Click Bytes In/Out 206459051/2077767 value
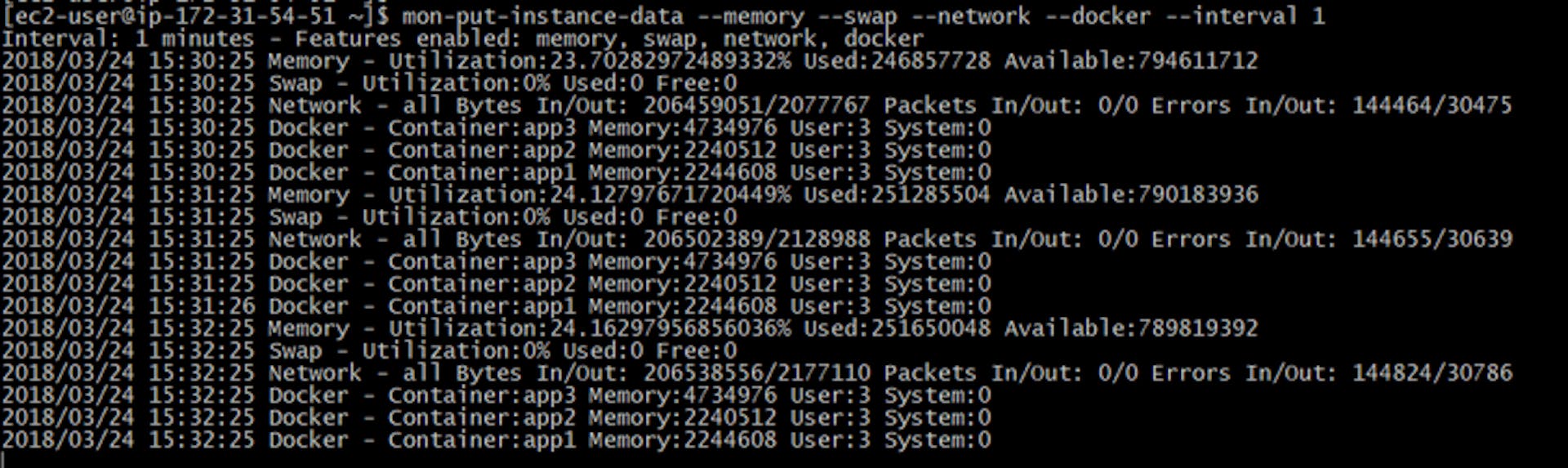Viewport: 1568px width, 468px height. (x=756, y=105)
